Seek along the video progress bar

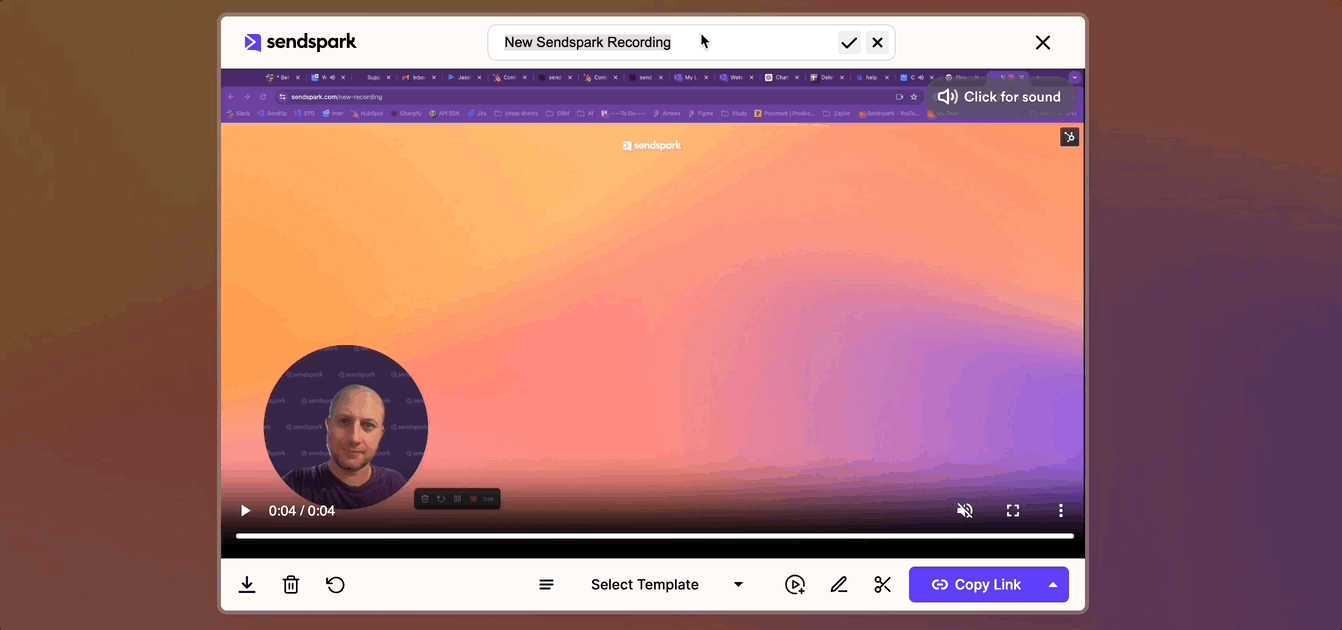655,536
